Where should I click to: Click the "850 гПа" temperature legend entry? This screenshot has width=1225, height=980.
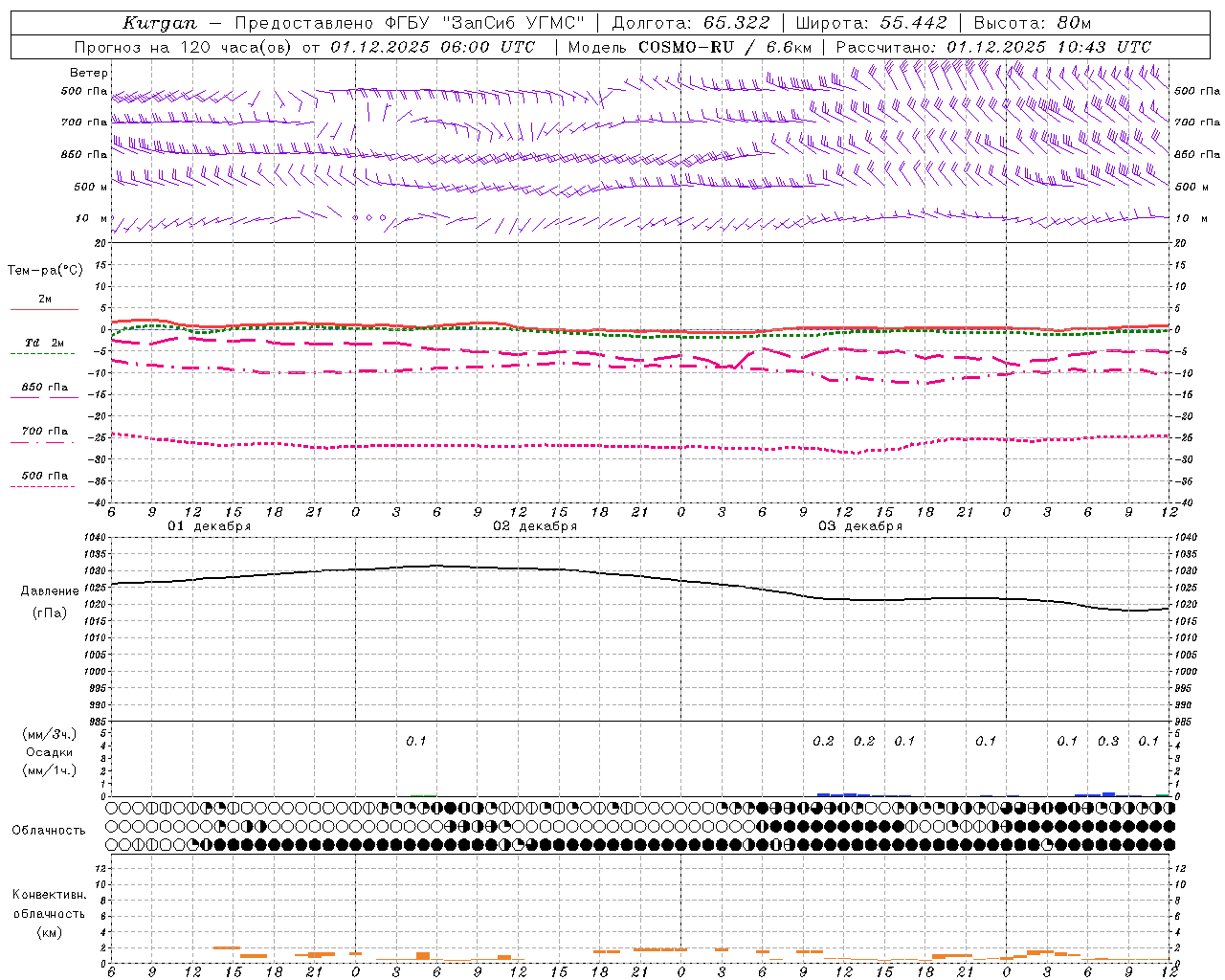click(x=45, y=388)
